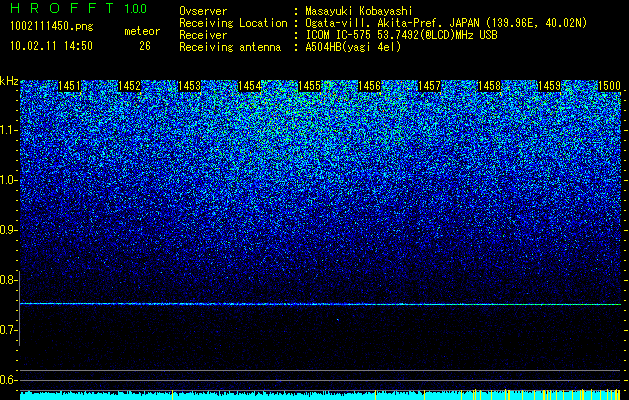Click the gray vertical range bar beside 0.8 kHz
The width and height of the screenshot is (629, 400).
pyautogui.click(x=19, y=308)
